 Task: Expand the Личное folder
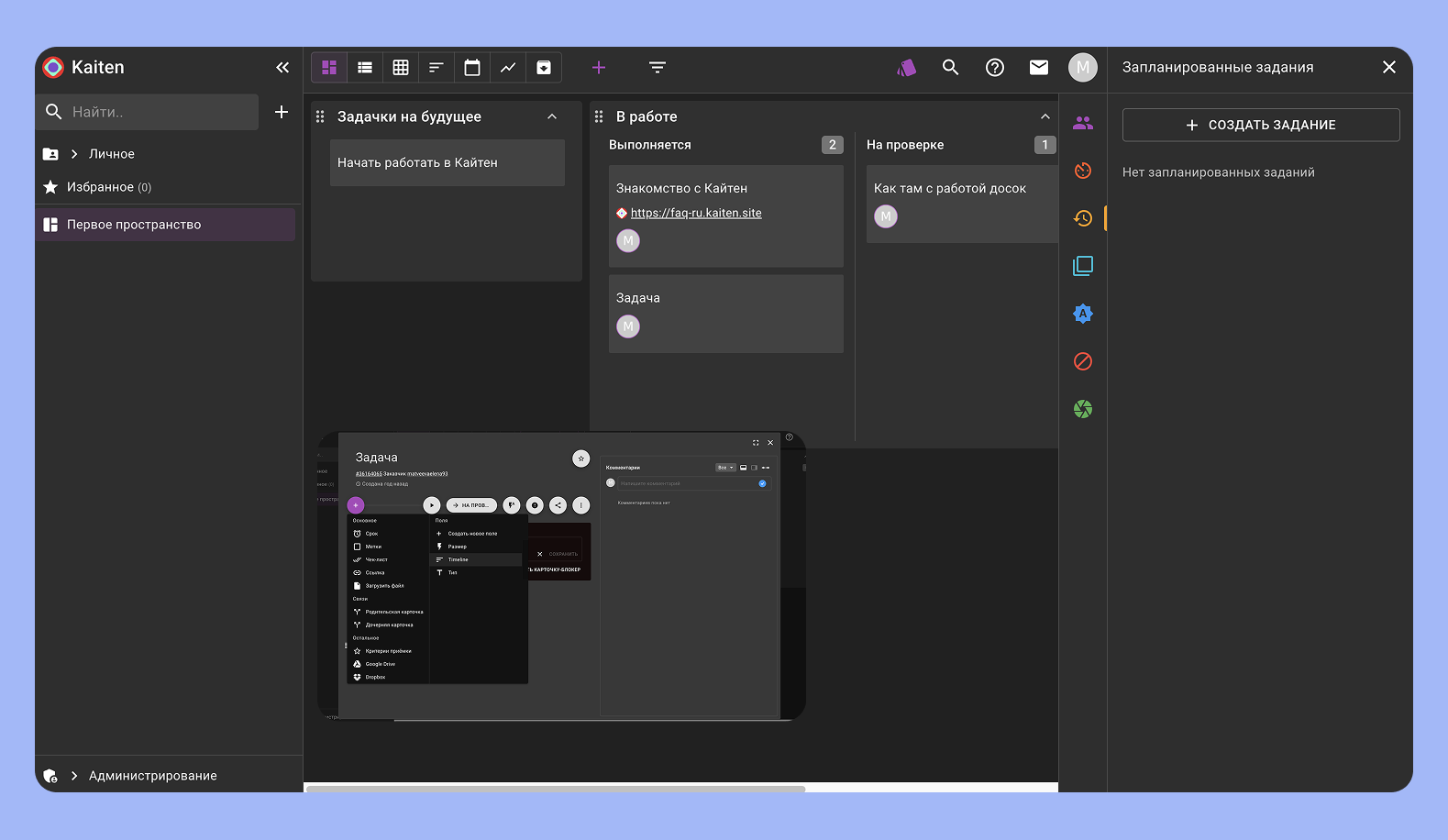[74, 154]
